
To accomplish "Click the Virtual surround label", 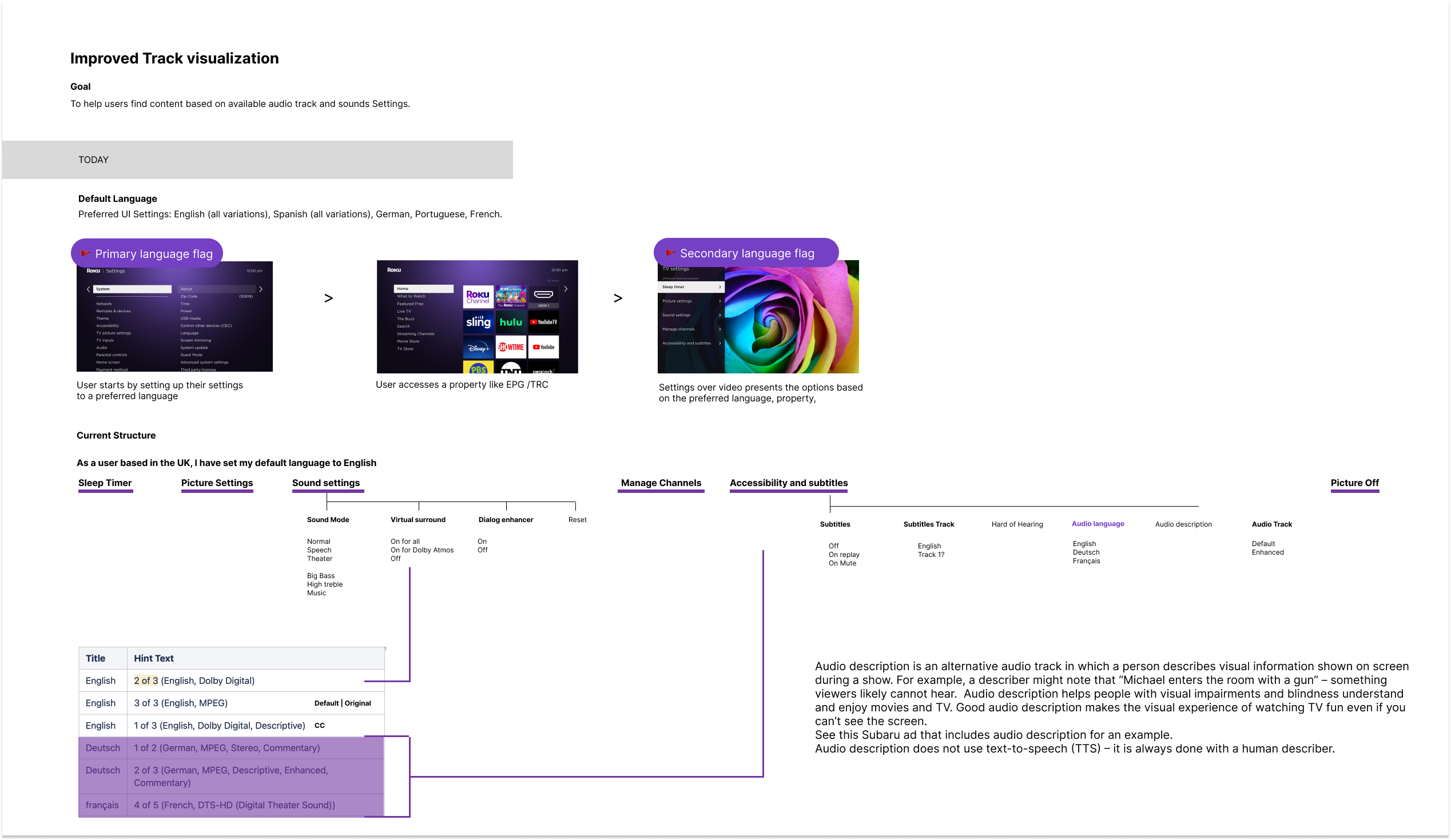I will point(418,520).
